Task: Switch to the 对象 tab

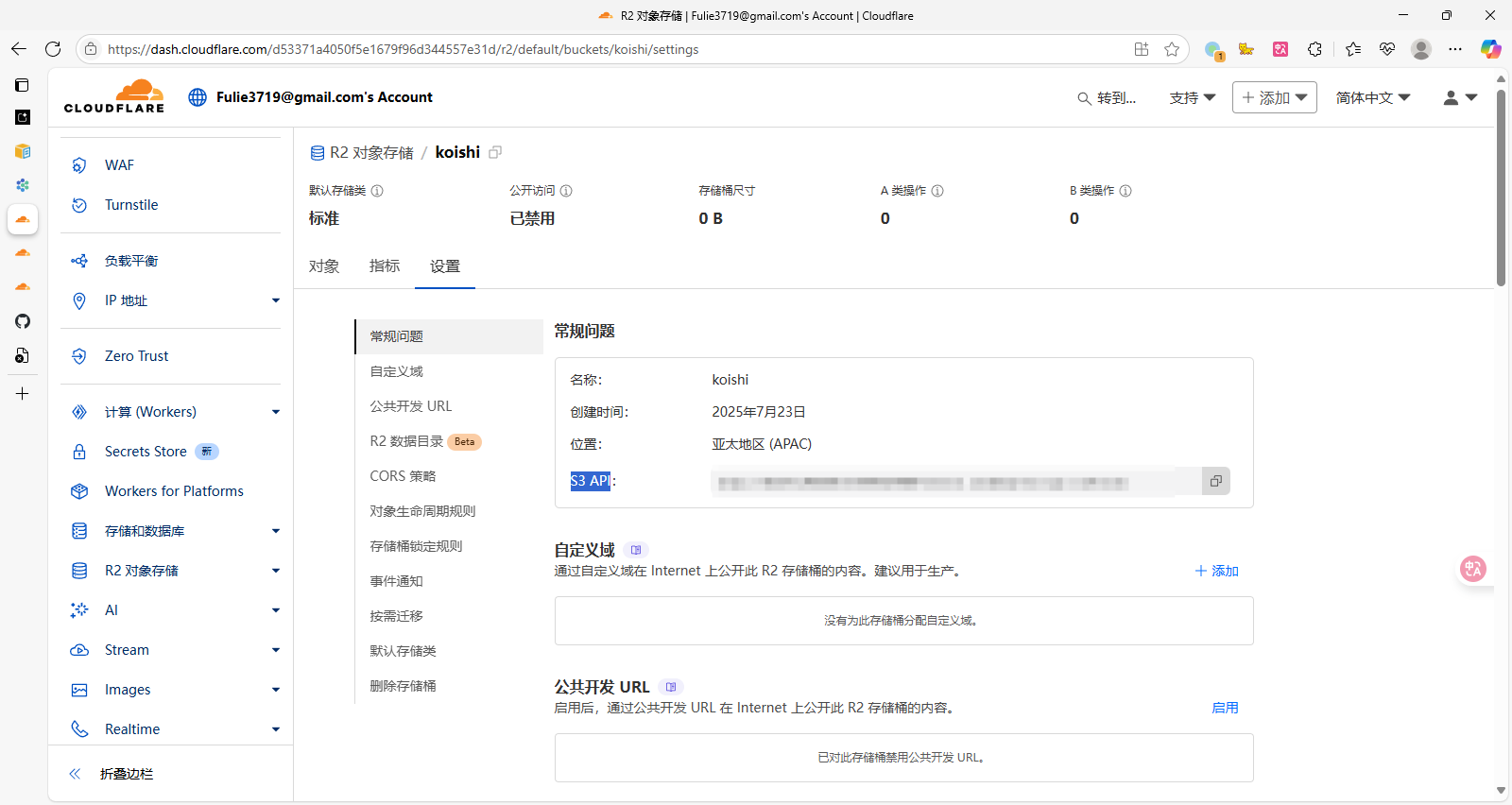Action: pyautogui.click(x=324, y=266)
